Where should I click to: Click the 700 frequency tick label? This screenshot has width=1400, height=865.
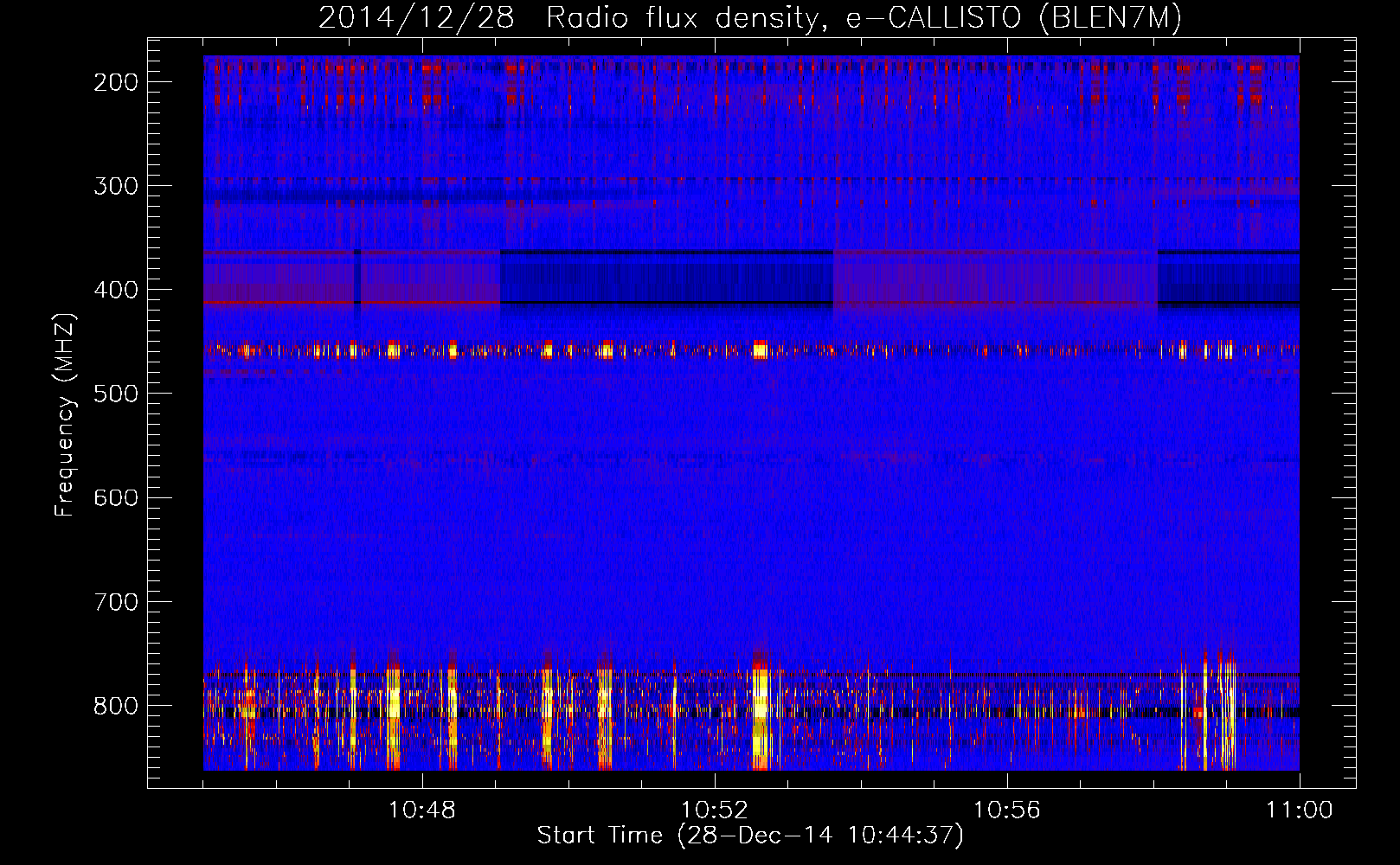(x=116, y=601)
